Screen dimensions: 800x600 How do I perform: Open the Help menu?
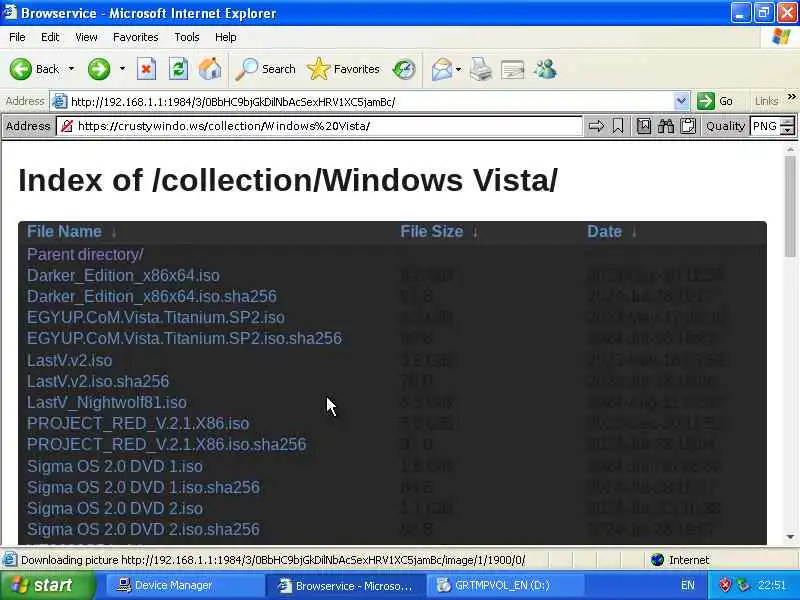coord(226,37)
